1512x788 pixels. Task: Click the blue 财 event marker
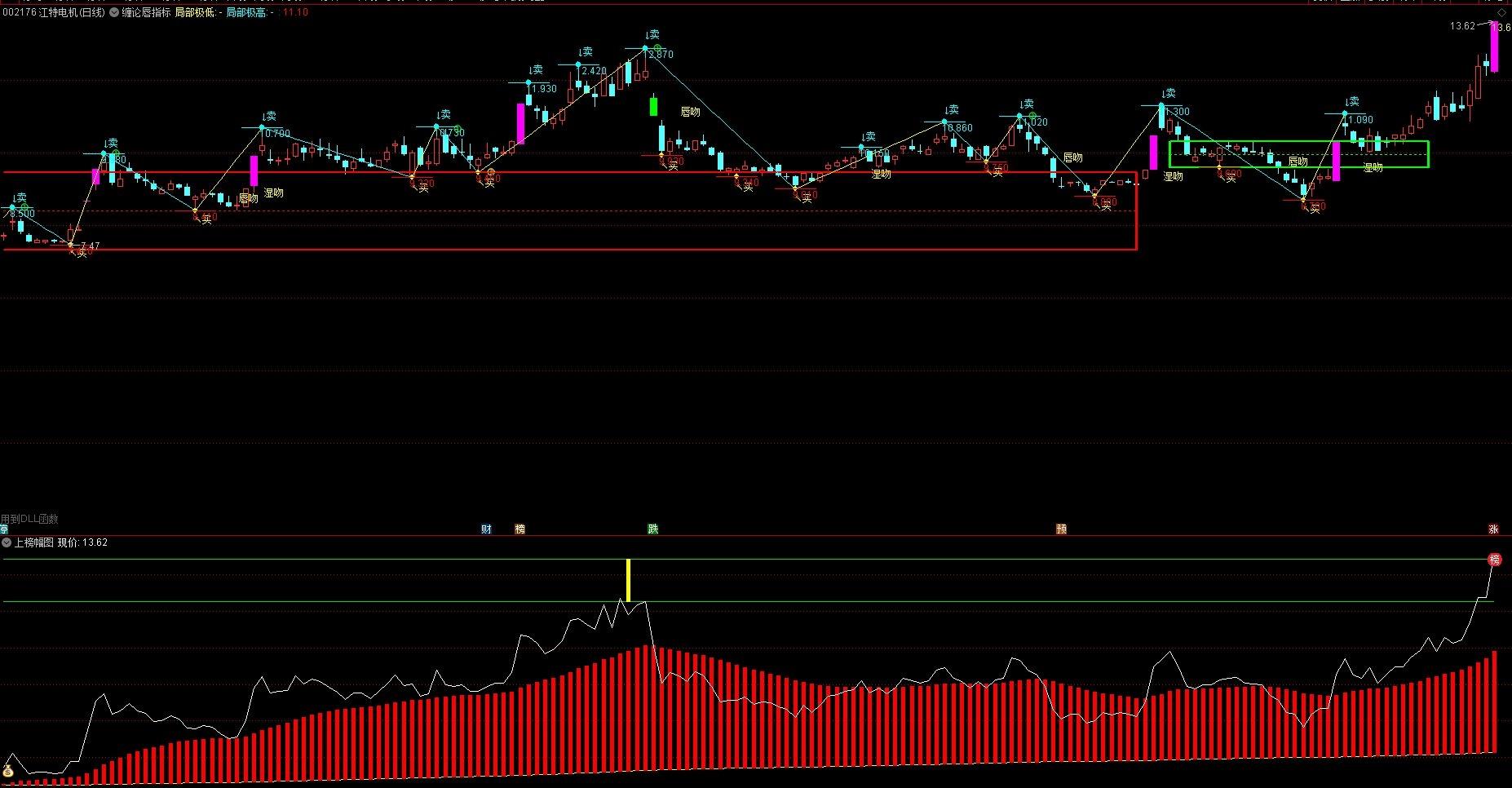[x=486, y=529]
